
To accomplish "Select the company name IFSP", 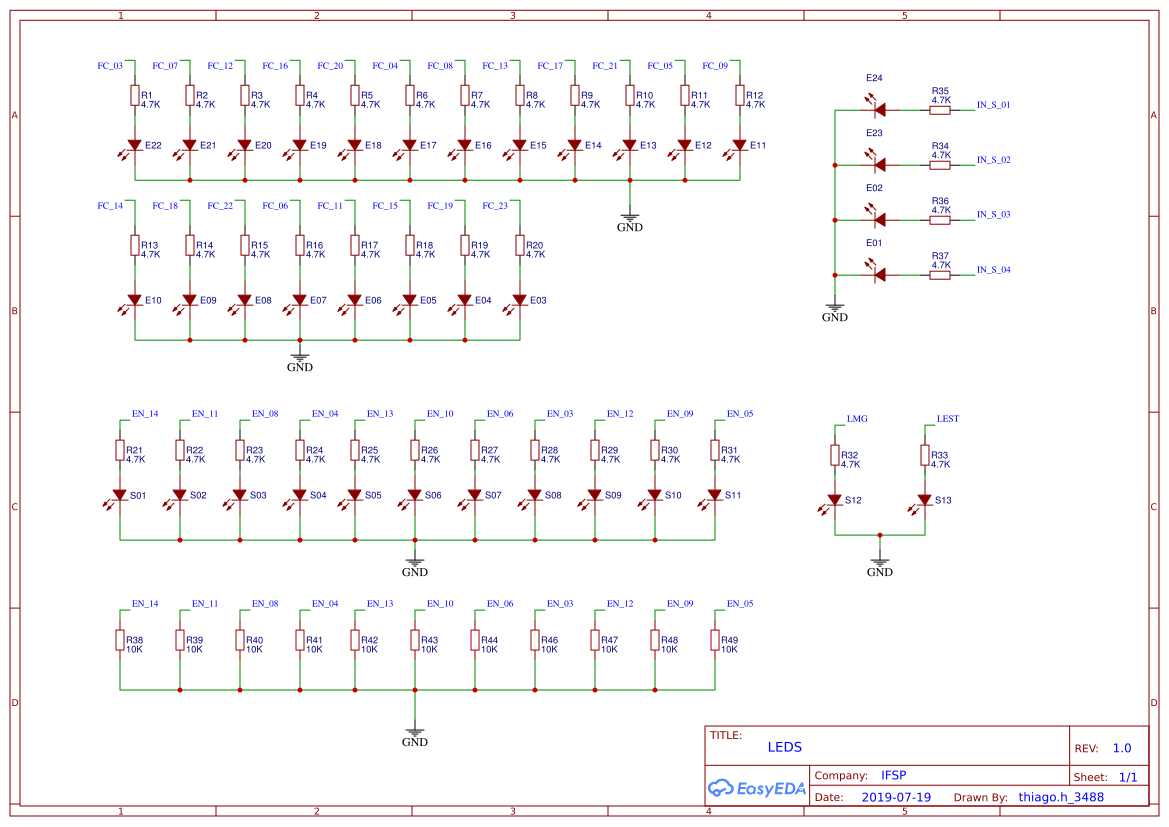I will 893,776.
